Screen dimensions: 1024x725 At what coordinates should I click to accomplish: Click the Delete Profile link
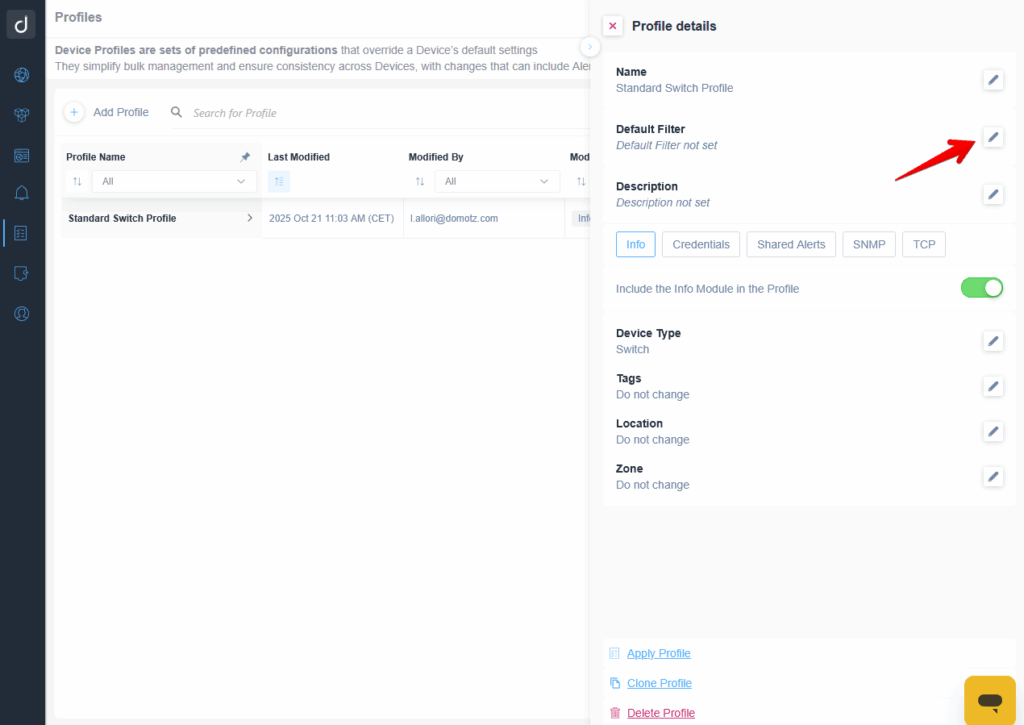660,713
